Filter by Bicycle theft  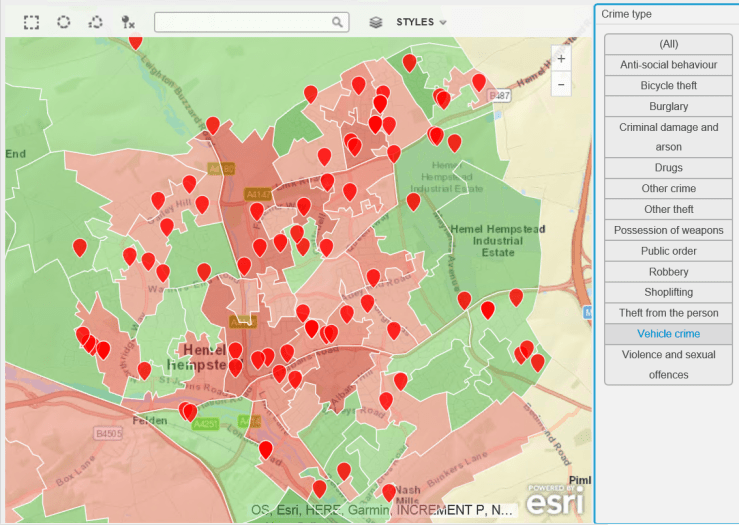[x=668, y=86]
